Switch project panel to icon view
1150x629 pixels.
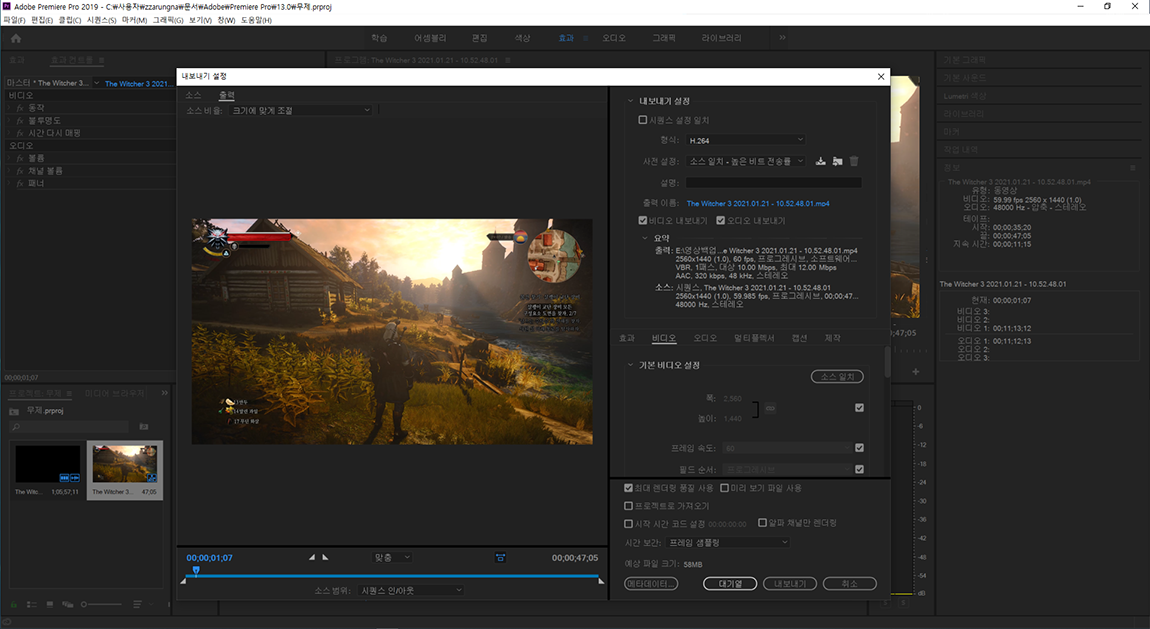[x=50, y=604]
